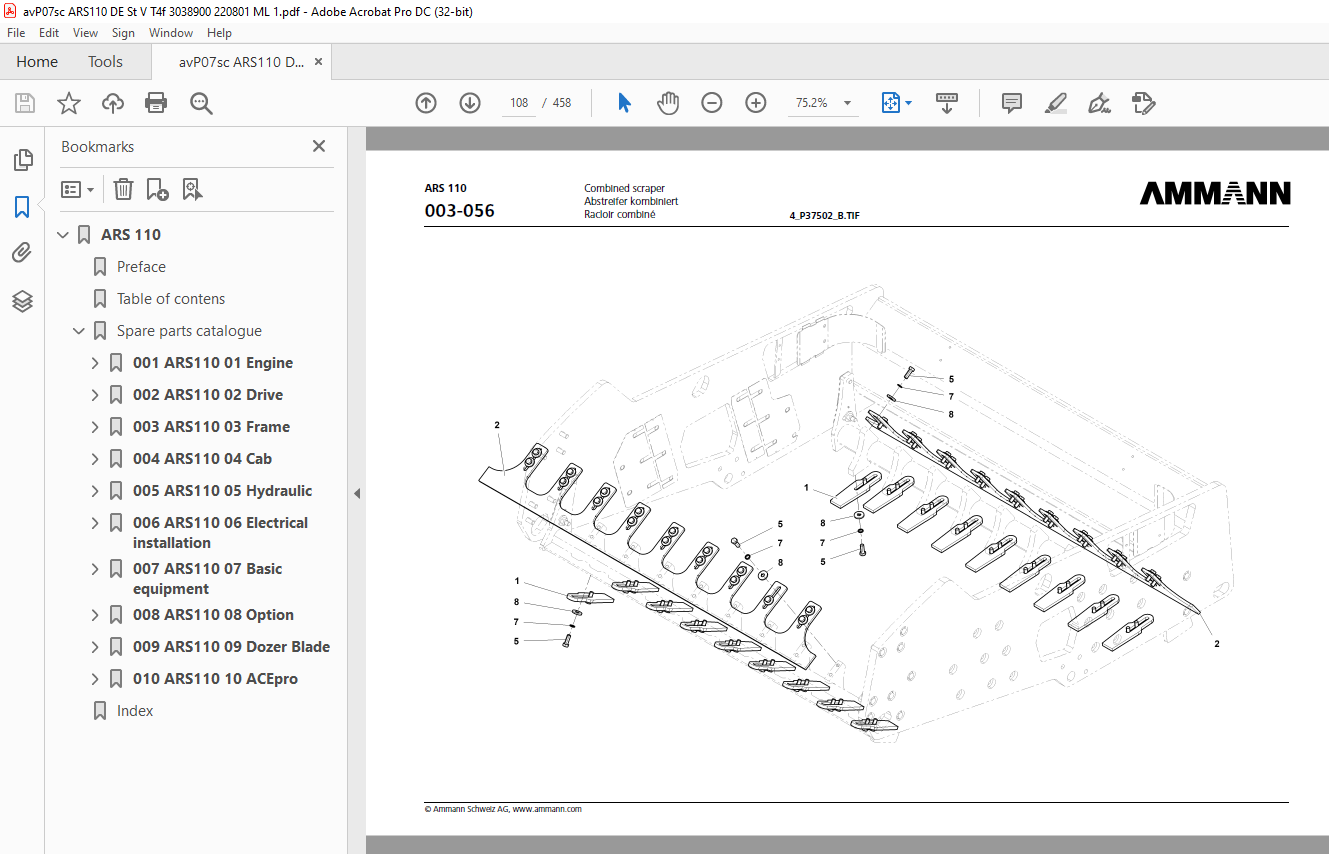Add the document to starred bookmarks
The image size is (1329, 854).
(x=68, y=103)
